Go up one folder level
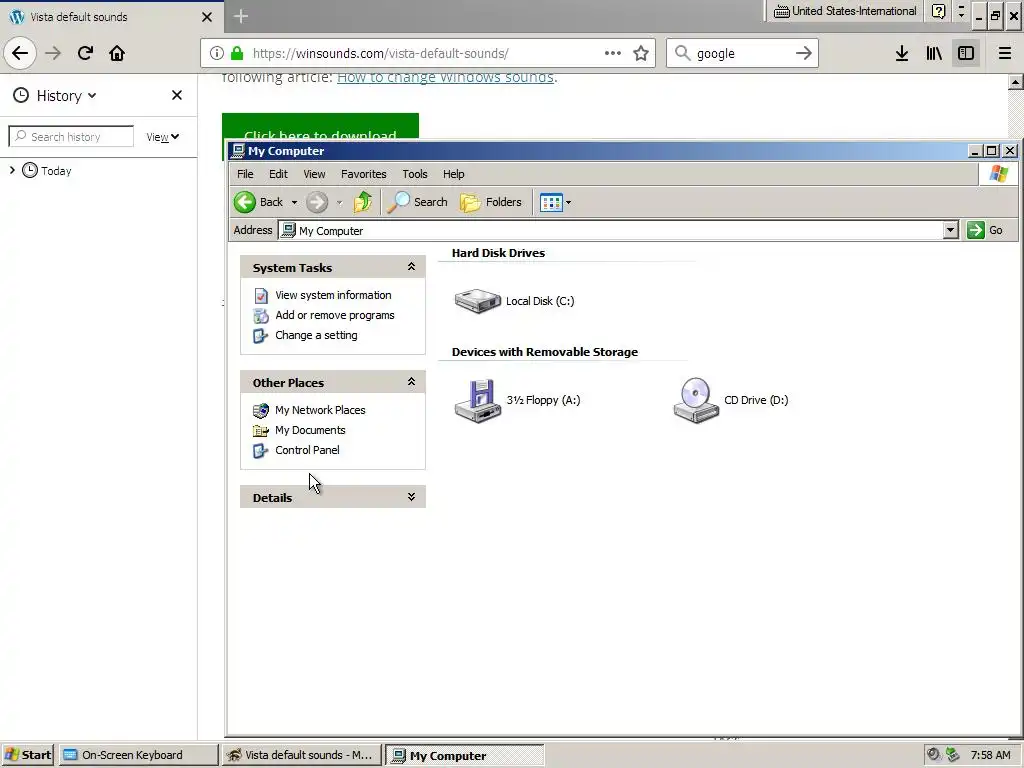Viewport: 1024px width, 768px height. pos(362,202)
